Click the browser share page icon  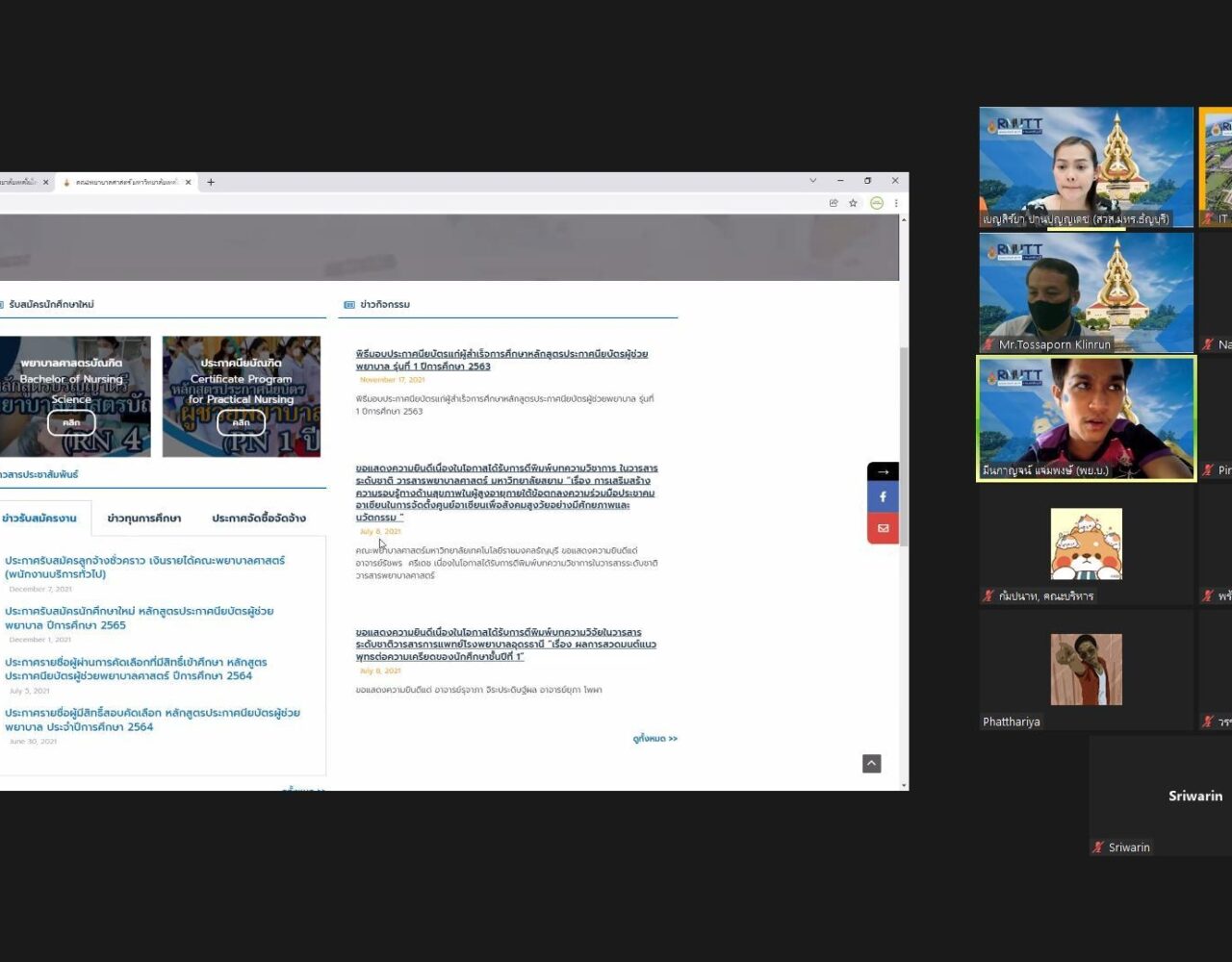click(834, 203)
